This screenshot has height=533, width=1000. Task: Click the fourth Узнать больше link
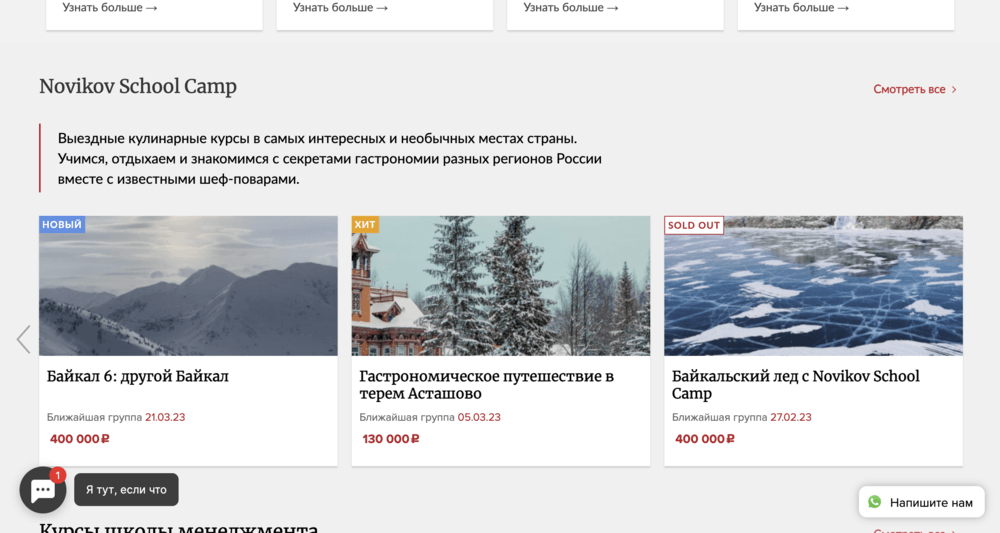801,8
